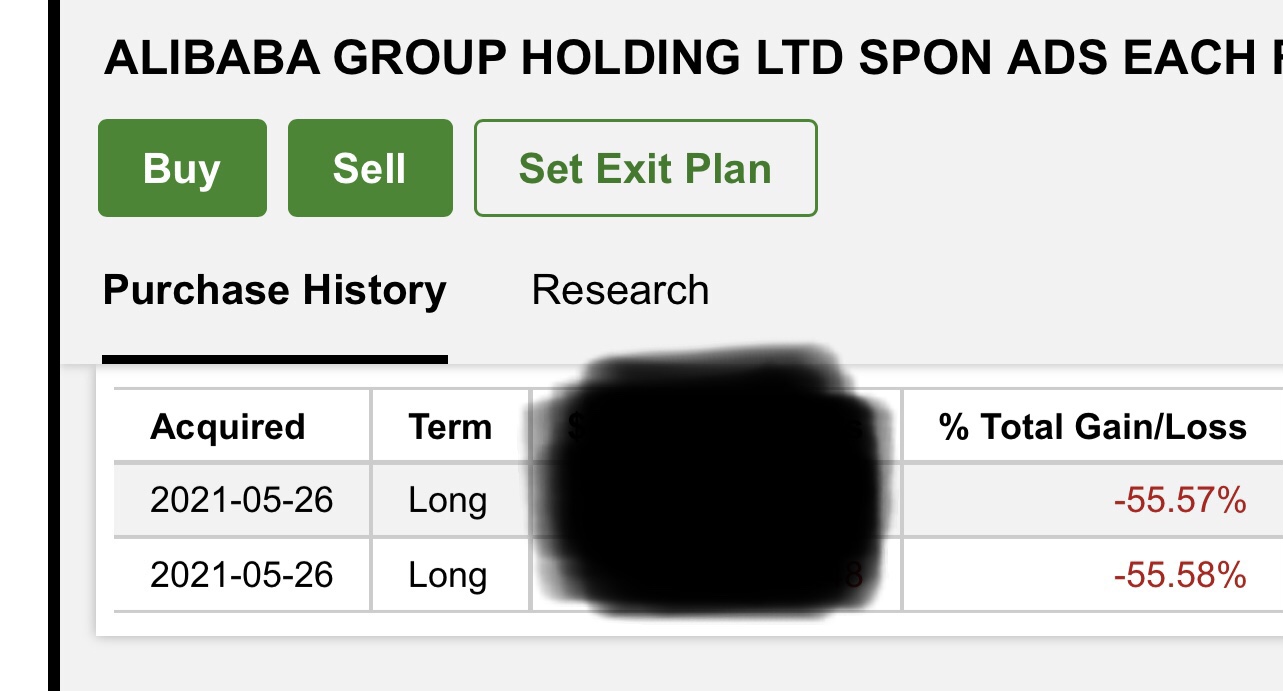This screenshot has width=1283, height=691.
Task: Open Set Exit Plan
Action: 645,168
